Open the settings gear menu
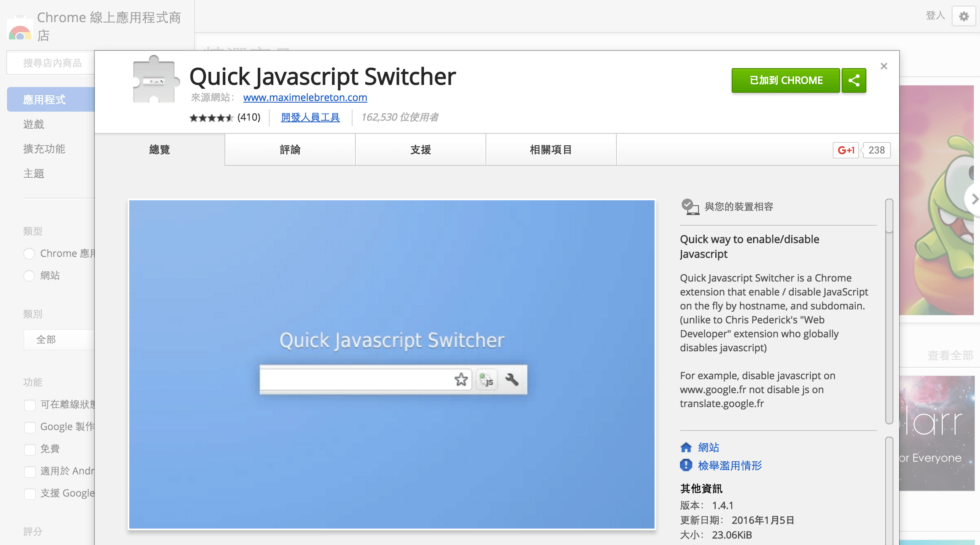 click(963, 16)
